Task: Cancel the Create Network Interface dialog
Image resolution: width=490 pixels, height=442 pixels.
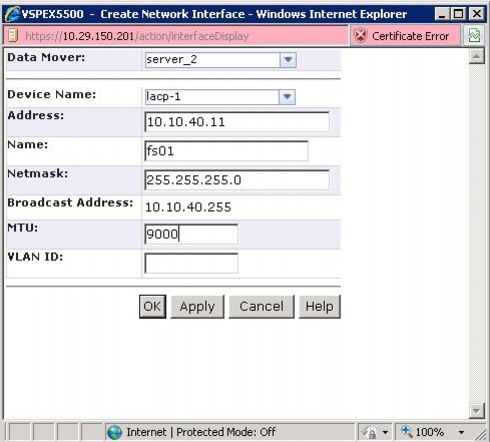Action: coord(262,306)
